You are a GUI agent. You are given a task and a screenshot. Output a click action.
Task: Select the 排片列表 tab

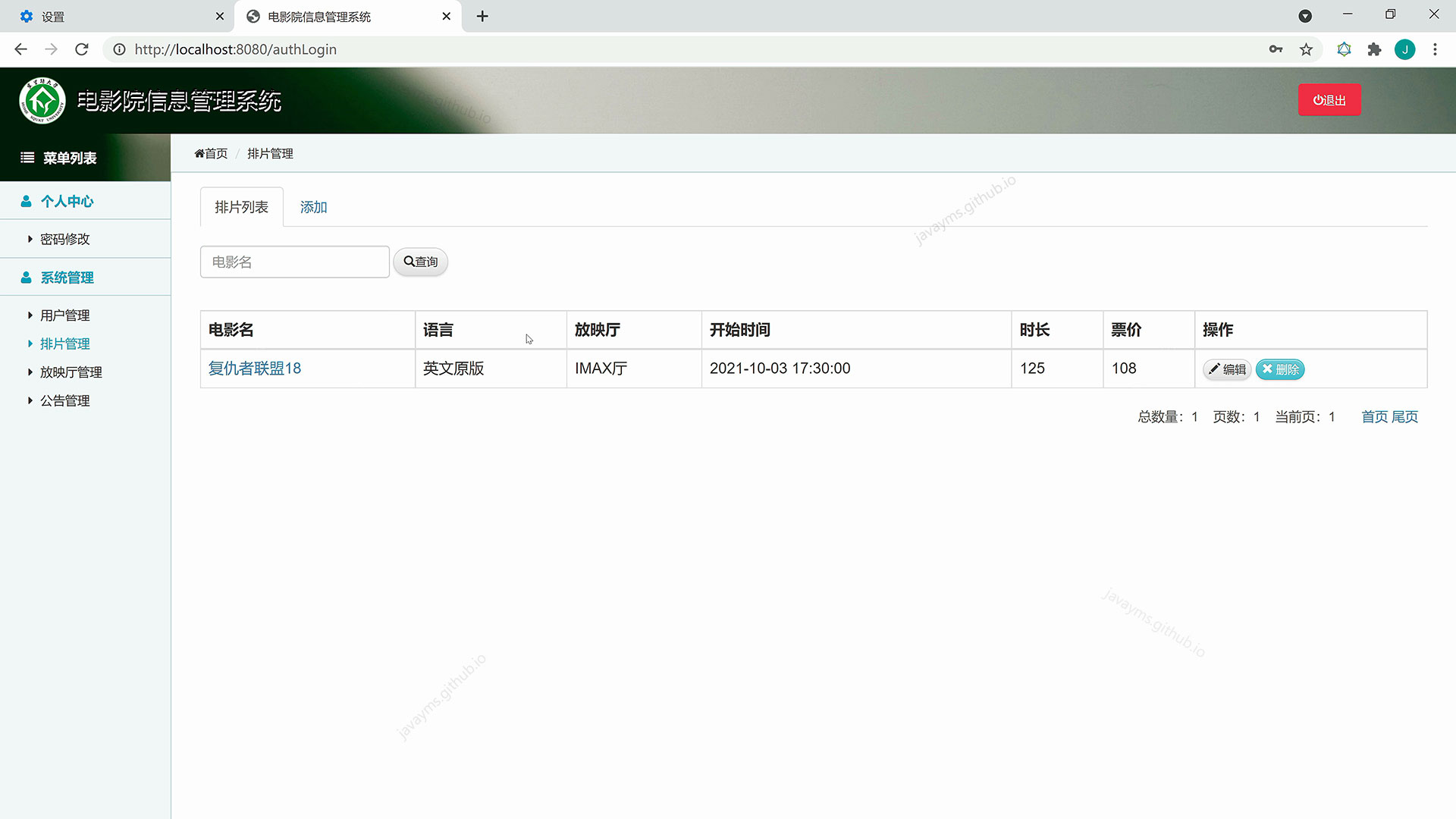coord(241,207)
